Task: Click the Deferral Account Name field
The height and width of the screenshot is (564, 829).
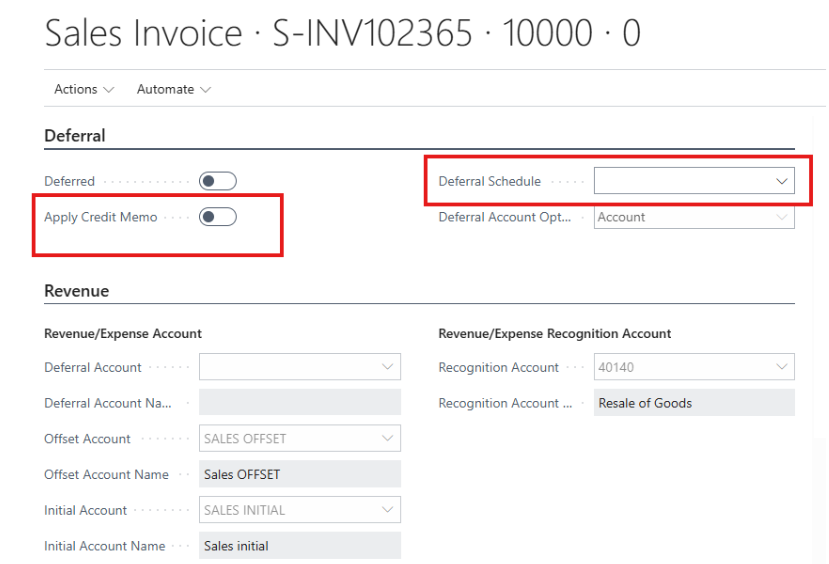Action: (x=300, y=402)
